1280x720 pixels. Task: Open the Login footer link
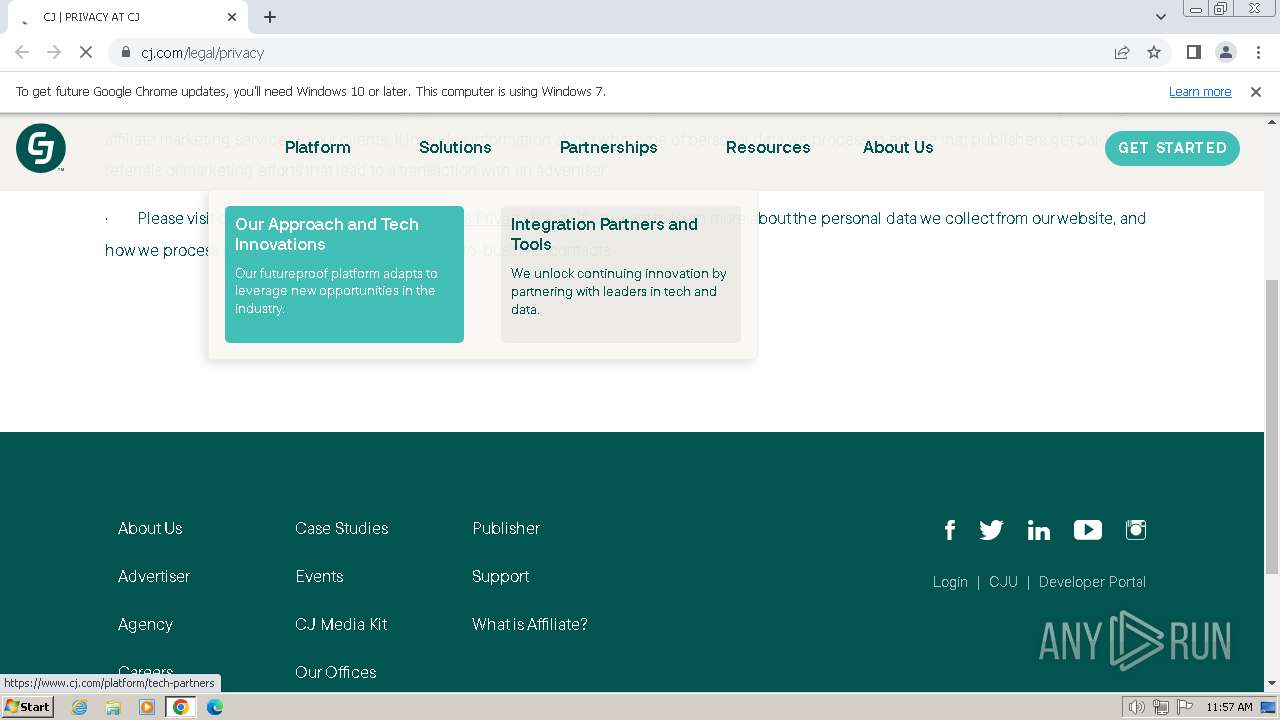pyautogui.click(x=950, y=582)
